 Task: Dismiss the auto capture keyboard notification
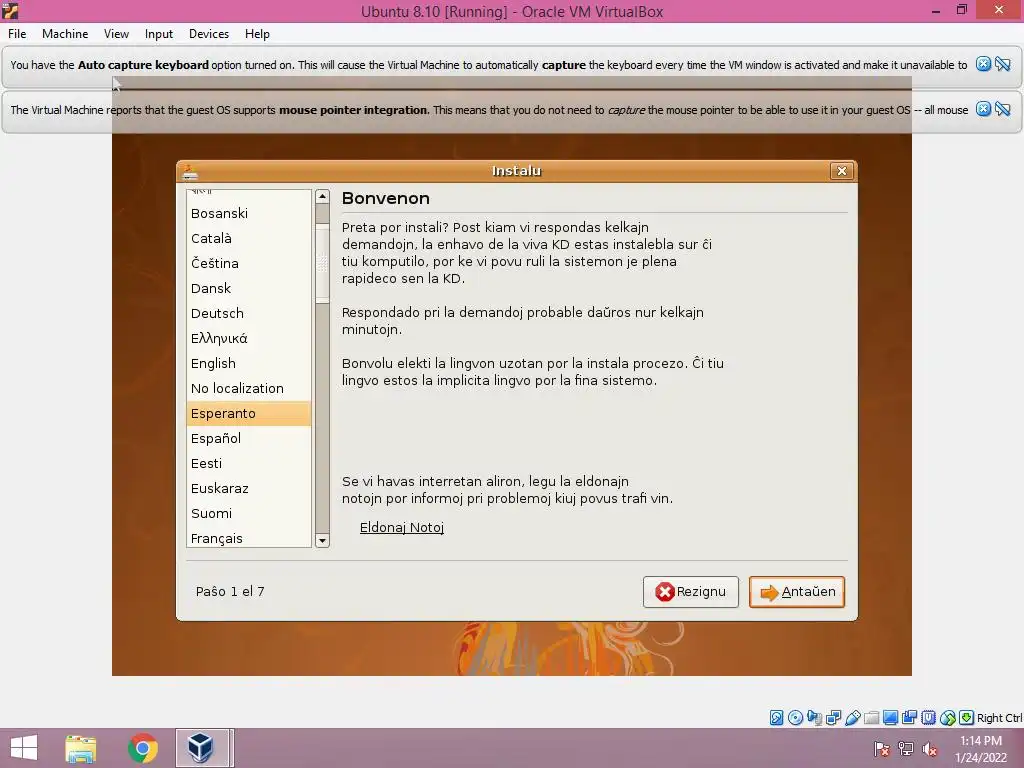[x=984, y=64]
